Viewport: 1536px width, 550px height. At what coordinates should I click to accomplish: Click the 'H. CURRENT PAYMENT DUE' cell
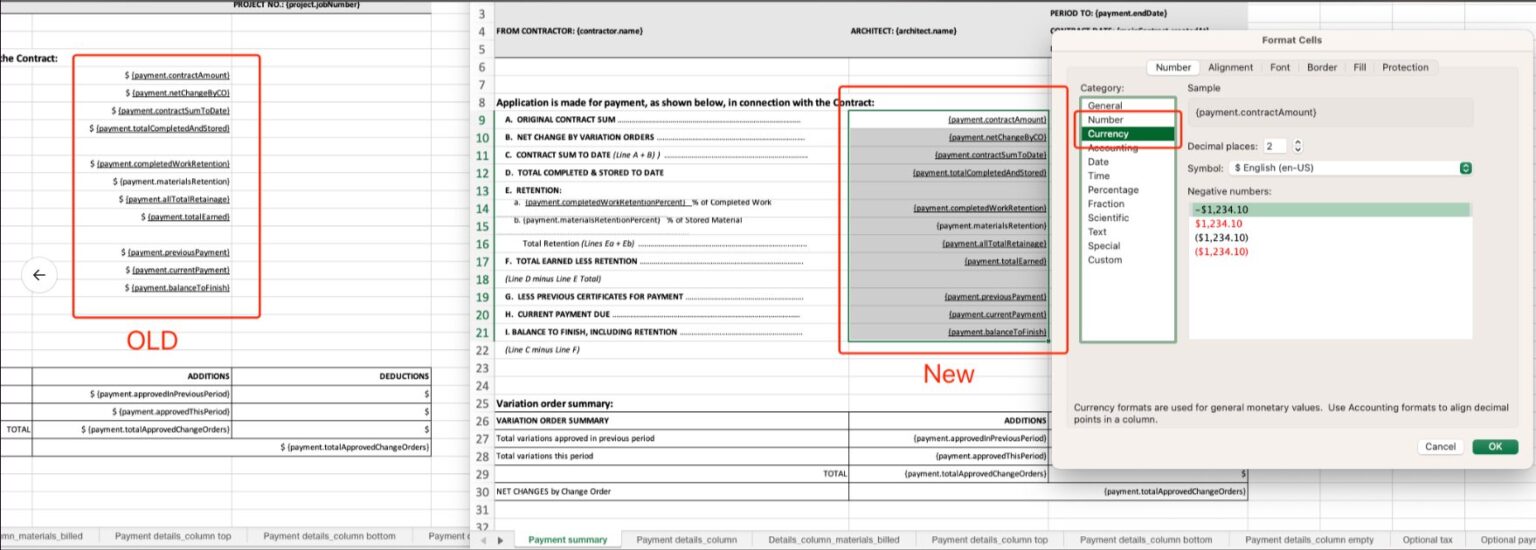click(x=671, y=314)
